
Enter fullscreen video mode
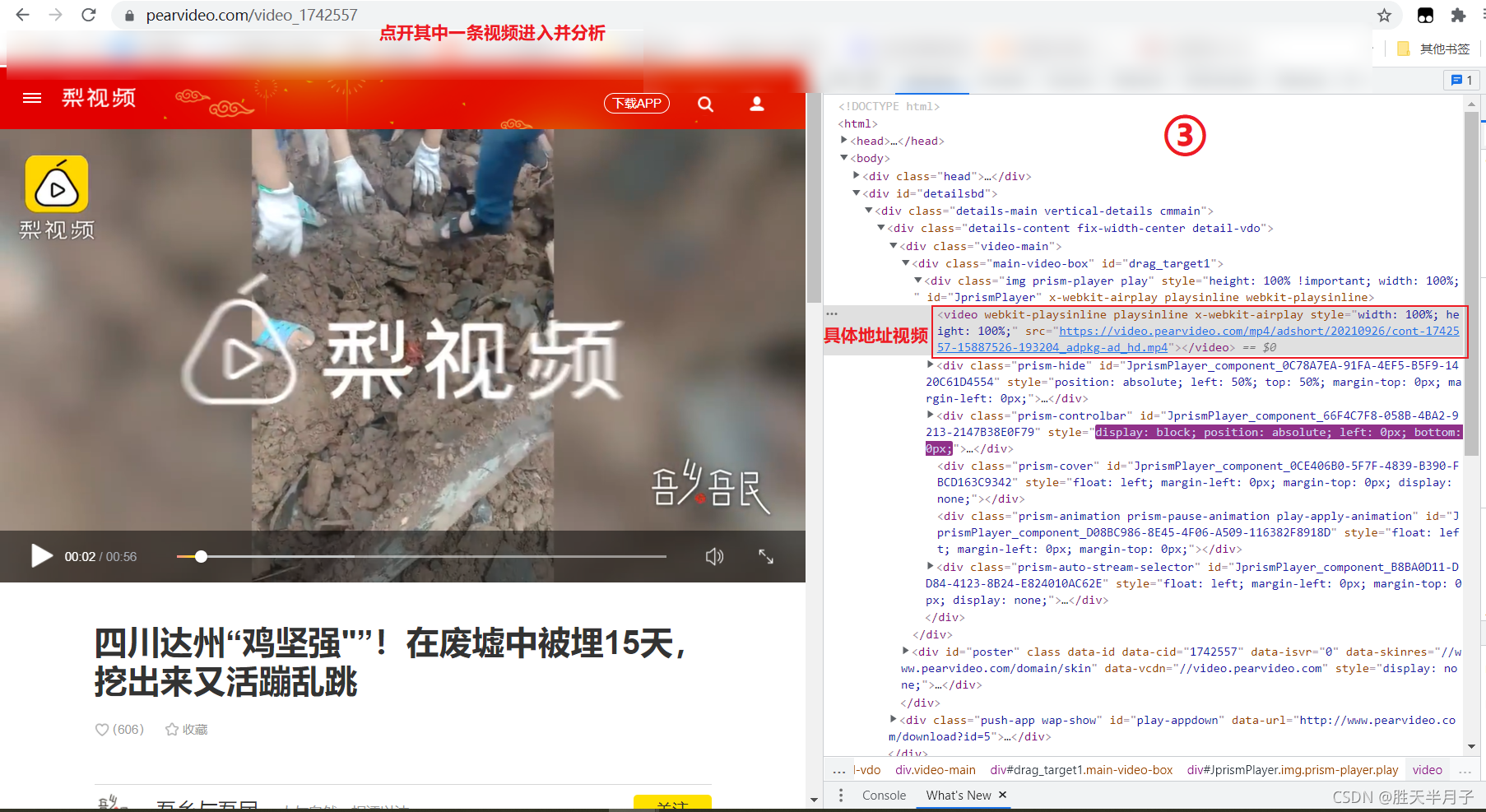[x=766, y=557]
